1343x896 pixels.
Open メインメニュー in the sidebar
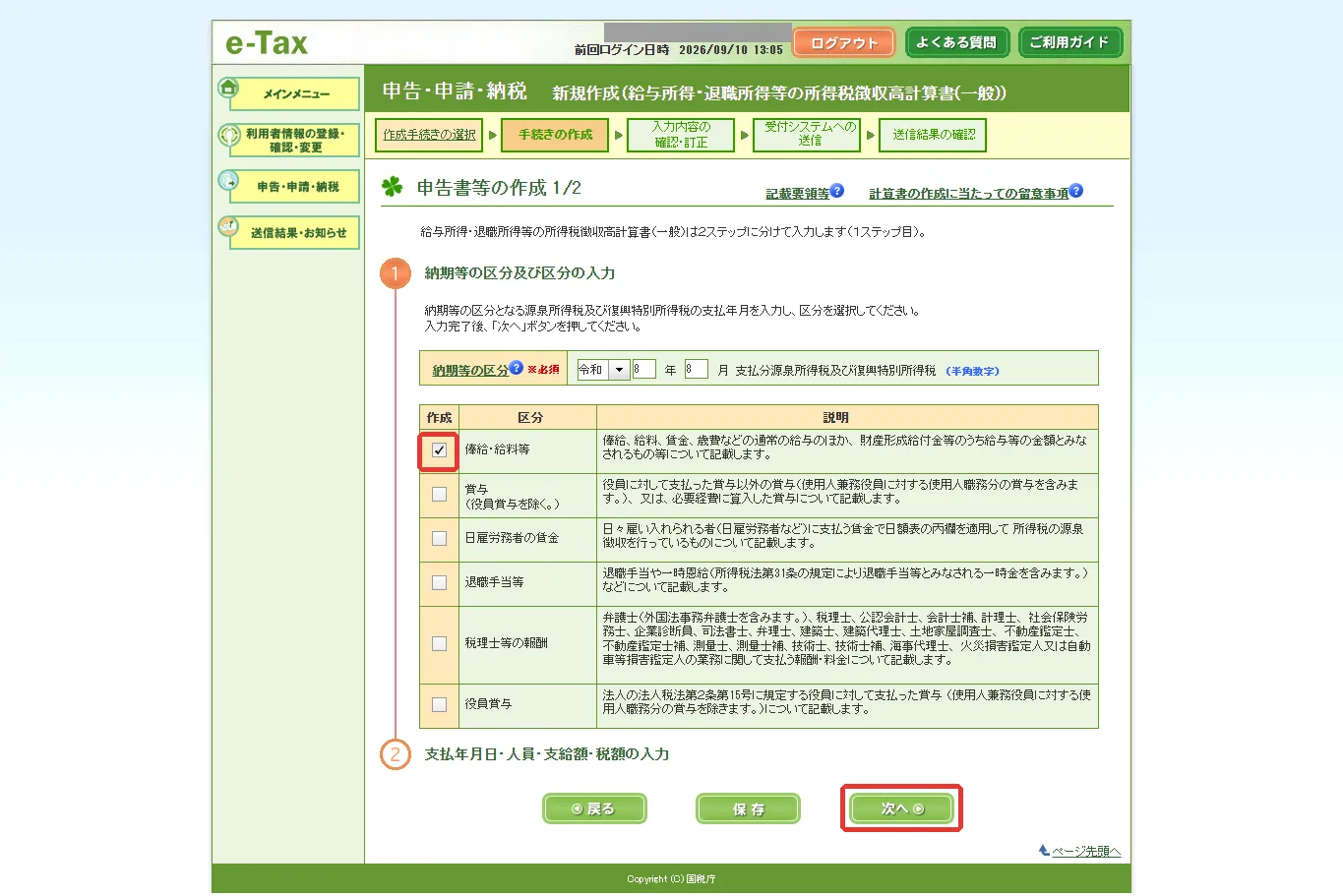[x=295, y=94]
